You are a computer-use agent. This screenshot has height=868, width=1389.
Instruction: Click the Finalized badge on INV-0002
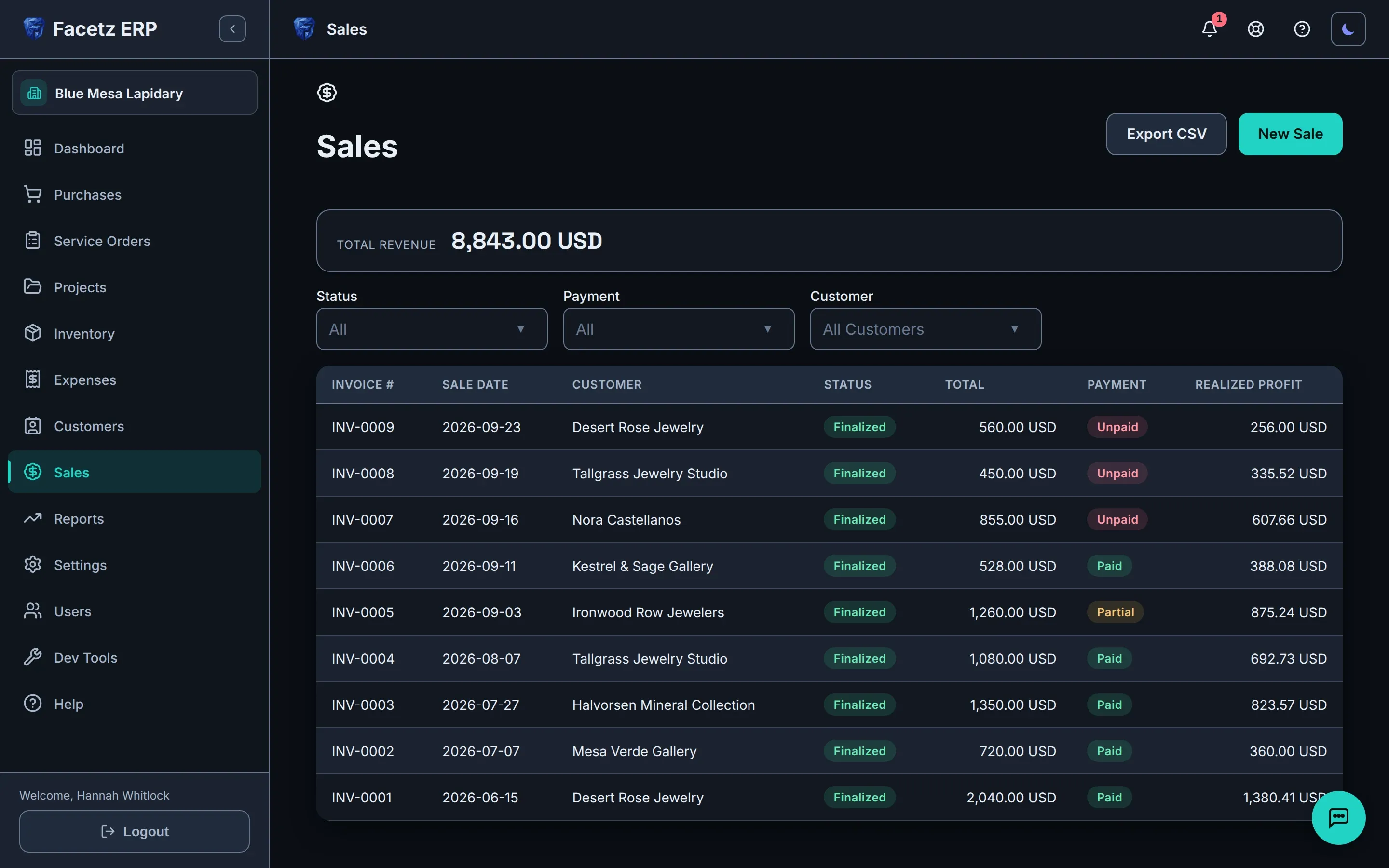click(x=859, y=751)
